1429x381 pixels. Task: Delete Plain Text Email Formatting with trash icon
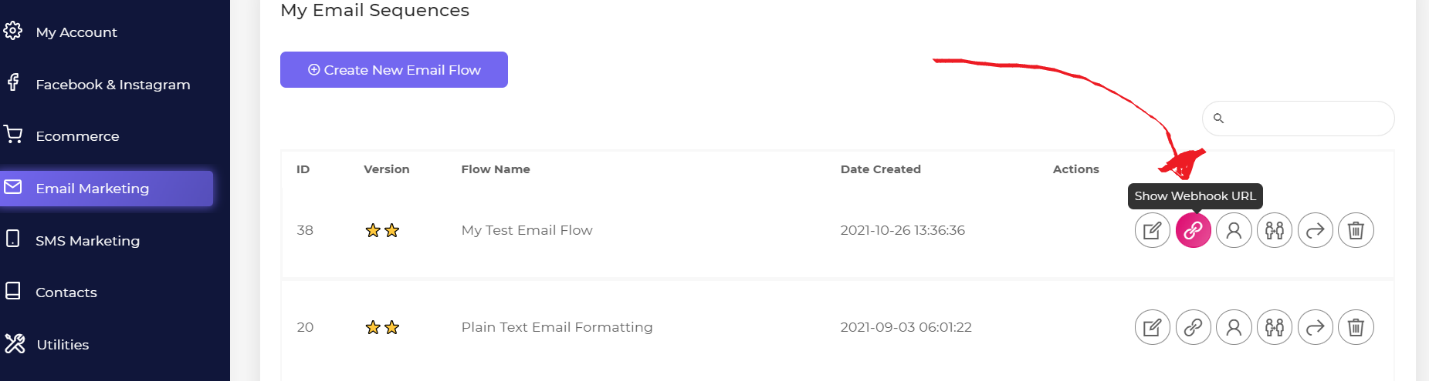pyautogui.click(x=1356, y=327)
